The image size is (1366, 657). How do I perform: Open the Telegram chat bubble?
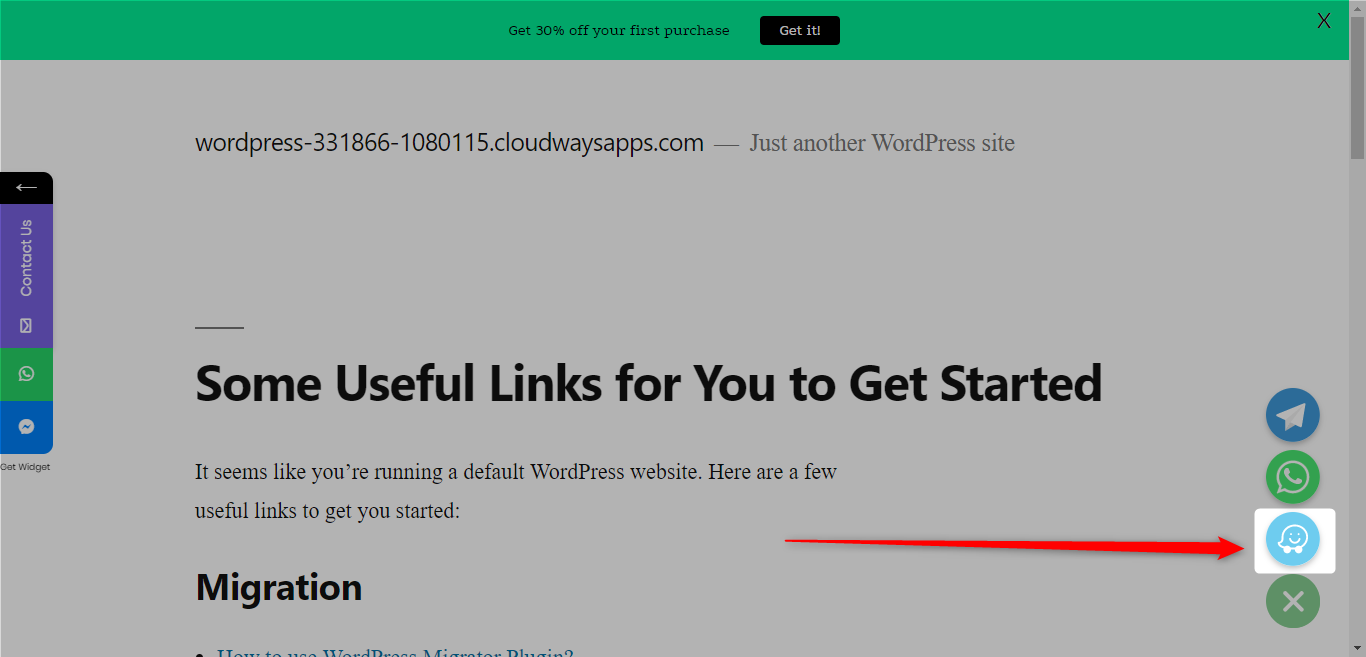pos(1293,415)
